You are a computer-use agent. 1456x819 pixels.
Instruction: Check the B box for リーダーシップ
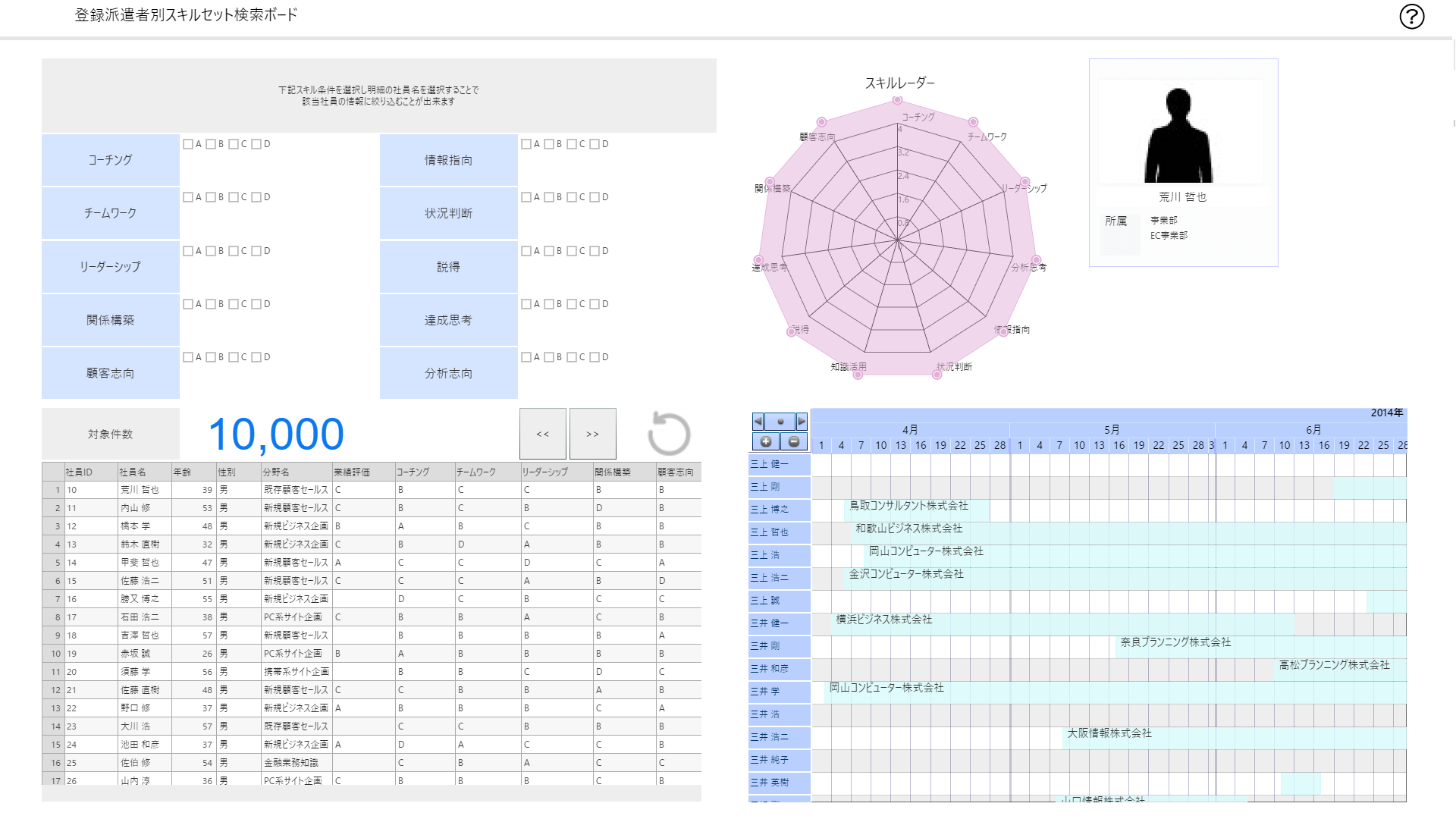point(211,251)
